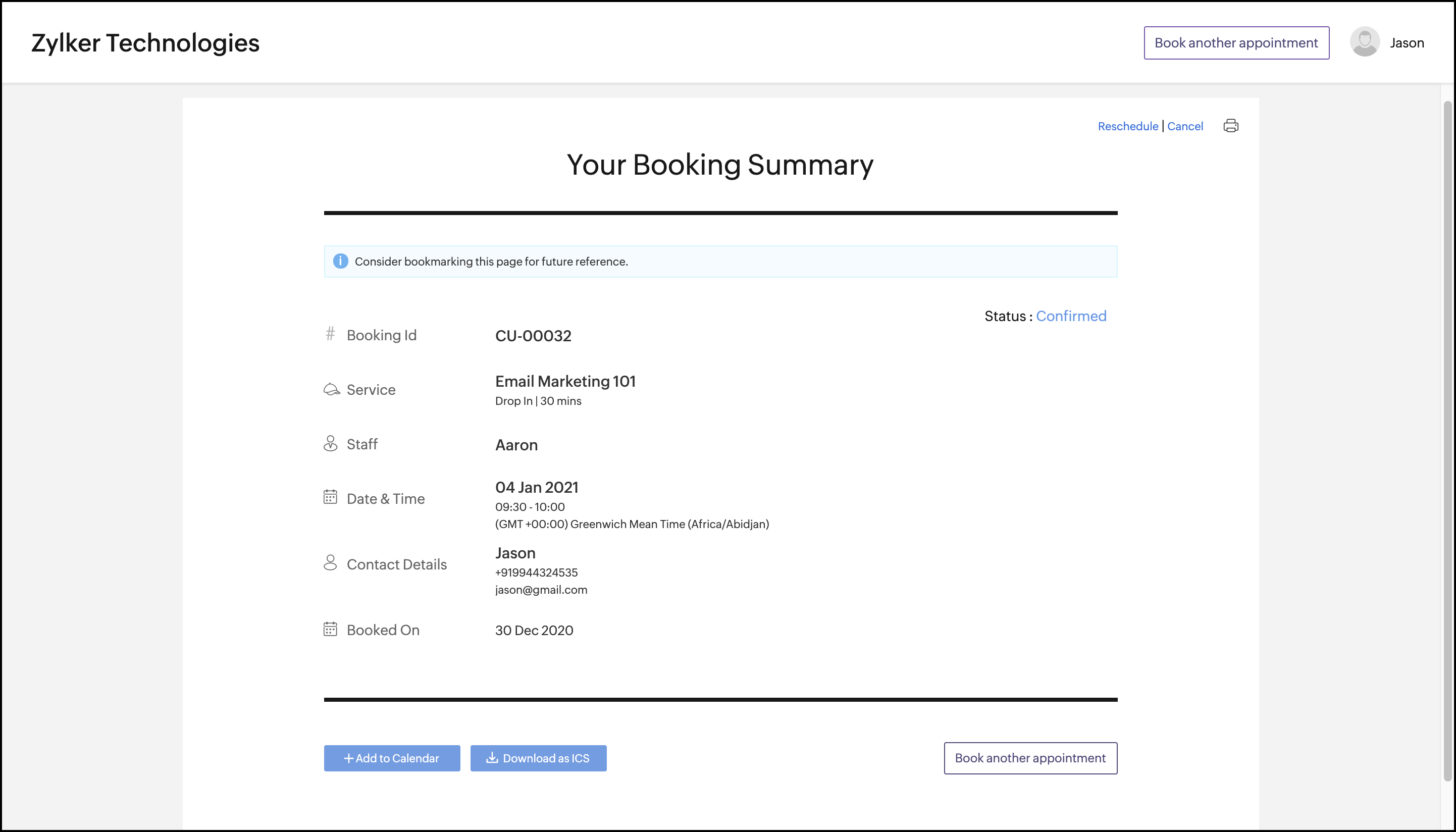Click the booking ID CU-00032 value
The image size is (1456, 832).
pos(533,336)
